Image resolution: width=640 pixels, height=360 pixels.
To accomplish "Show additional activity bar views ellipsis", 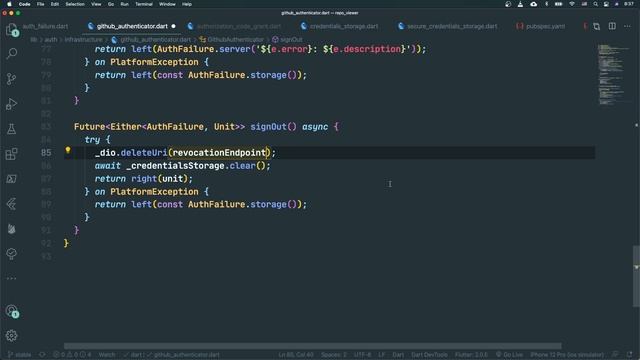I will [x=11, y=279].
